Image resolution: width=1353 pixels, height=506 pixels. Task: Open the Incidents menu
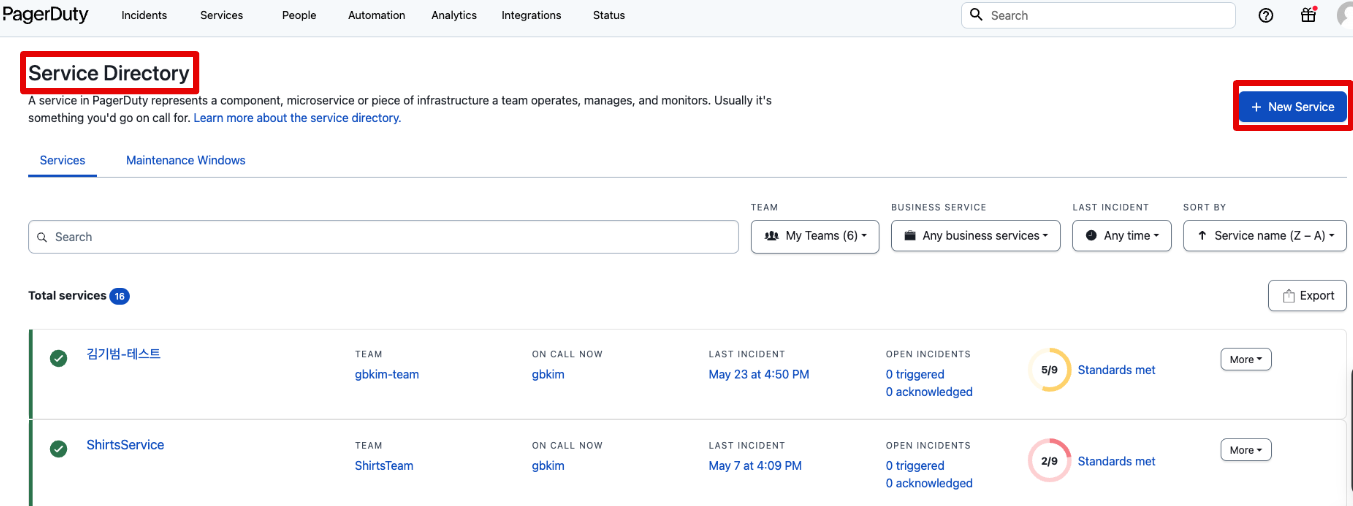click(x=144, y=15)
